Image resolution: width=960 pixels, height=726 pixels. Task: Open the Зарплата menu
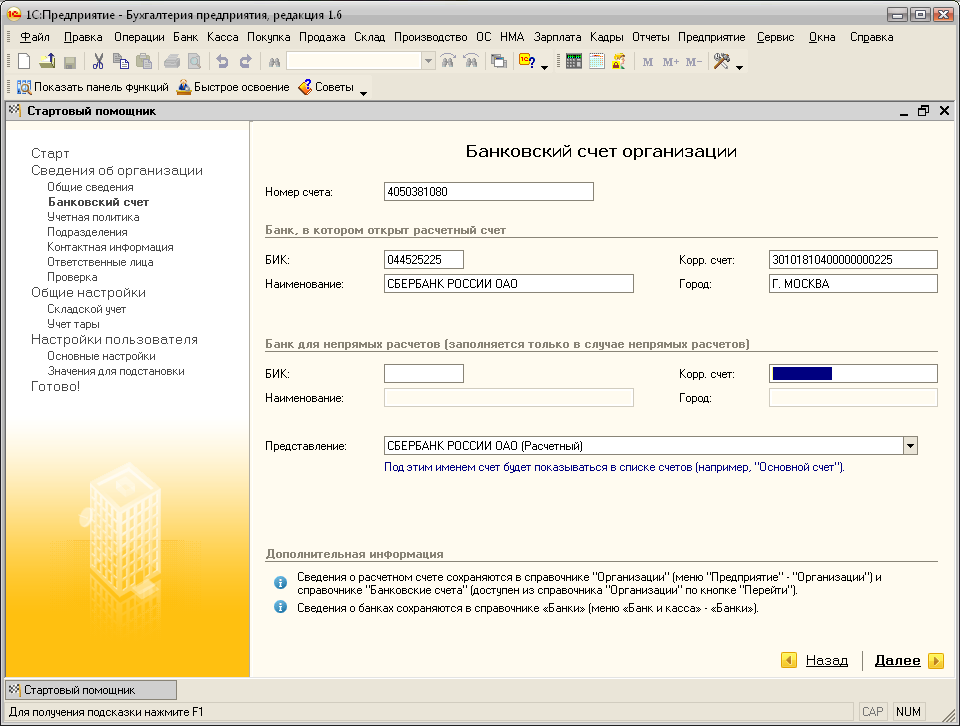tap(557, 37)
